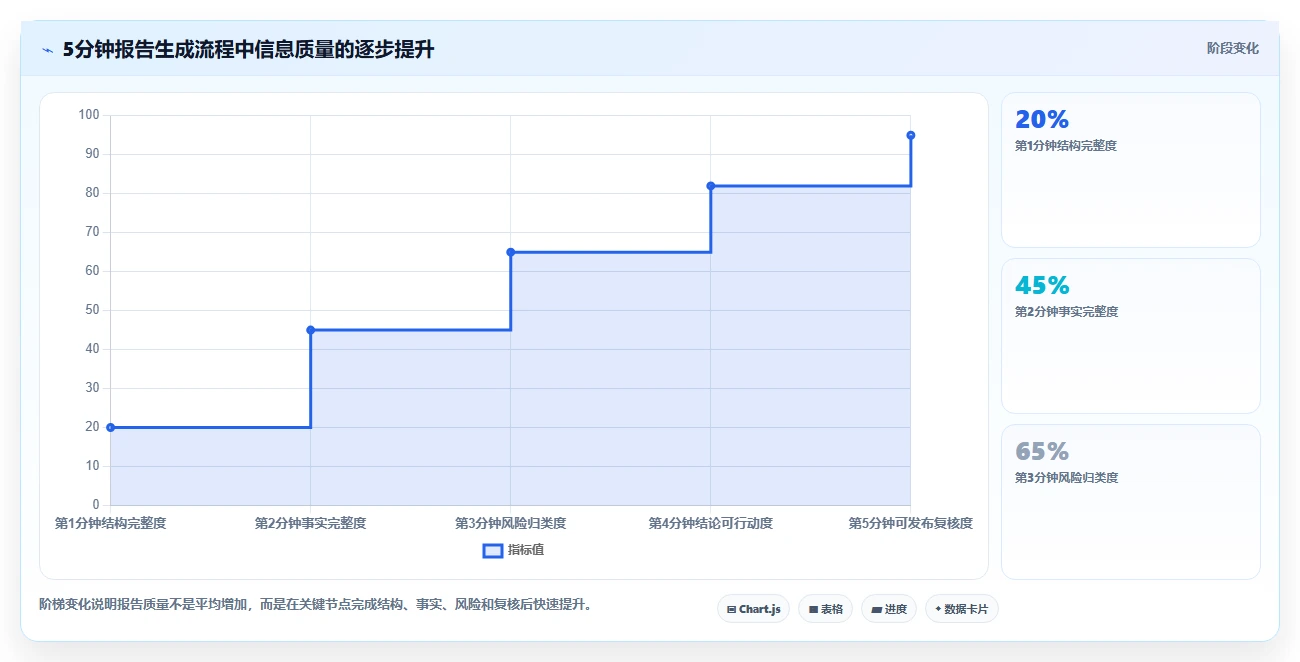Click the data point at value 95
1300x662 pixels.
pos(910,135)
